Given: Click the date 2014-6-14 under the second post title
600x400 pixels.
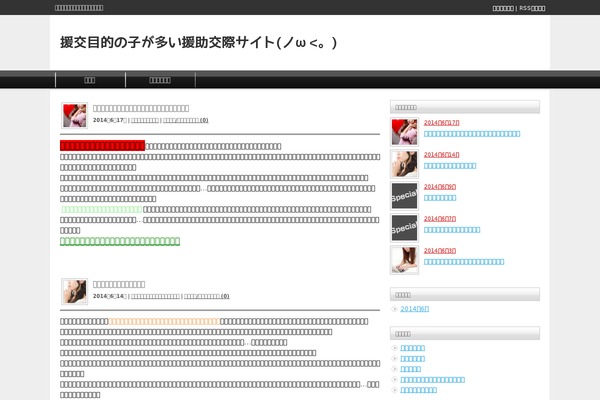Looking at the screenshot, I should click(109, 296).
